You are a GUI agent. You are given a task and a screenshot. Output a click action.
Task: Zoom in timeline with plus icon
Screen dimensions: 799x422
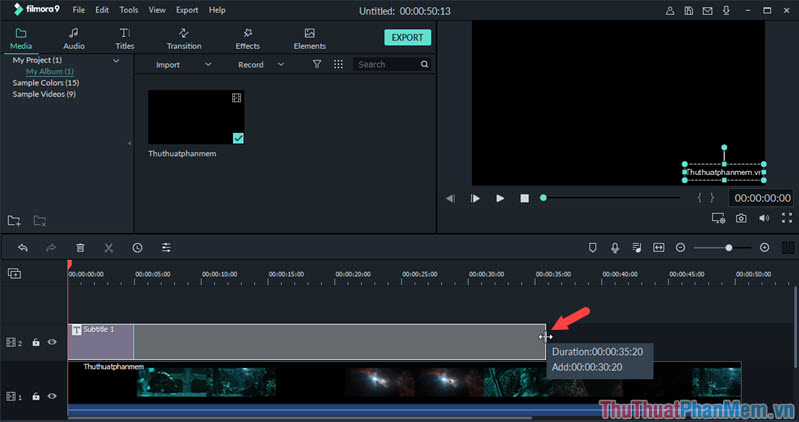pos(764,248)
